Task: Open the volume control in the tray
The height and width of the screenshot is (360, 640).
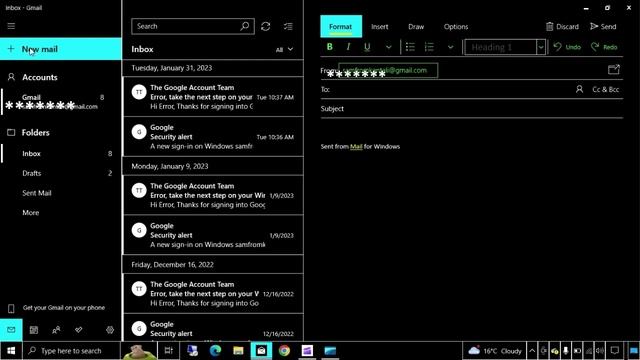Action: point(600,351)
